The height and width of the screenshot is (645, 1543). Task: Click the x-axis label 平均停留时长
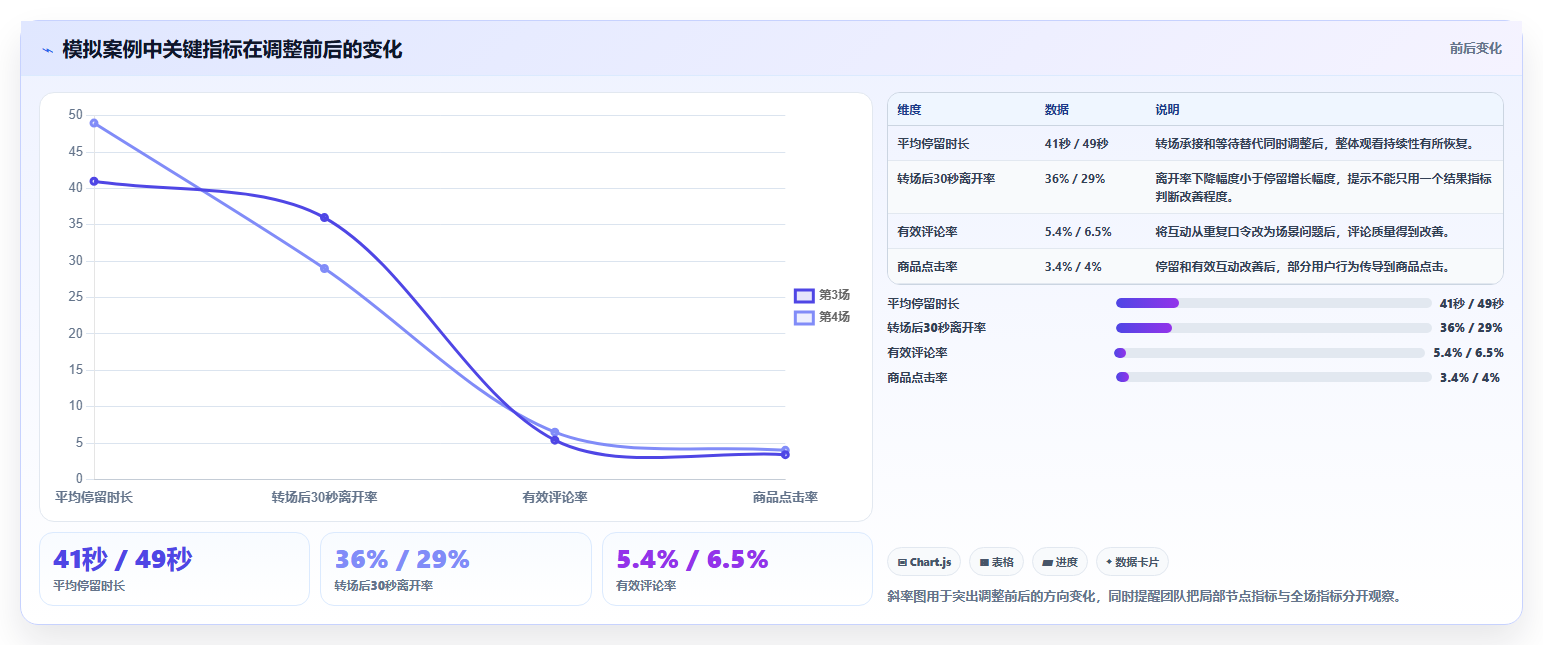[x=94, y=497]
